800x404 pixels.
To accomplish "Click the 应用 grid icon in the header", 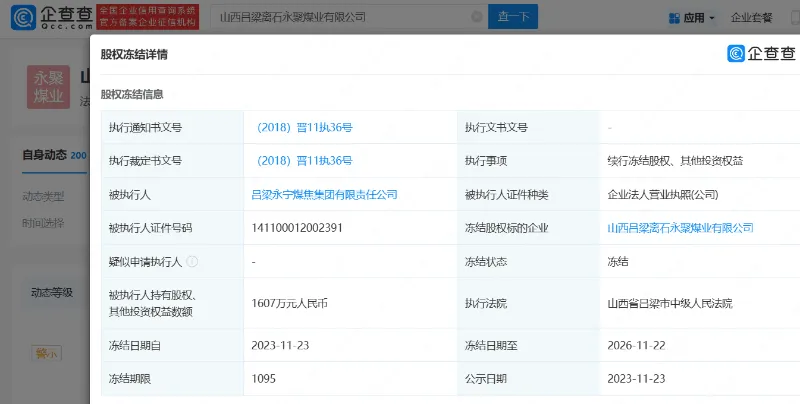I will (x=675, y=17).
